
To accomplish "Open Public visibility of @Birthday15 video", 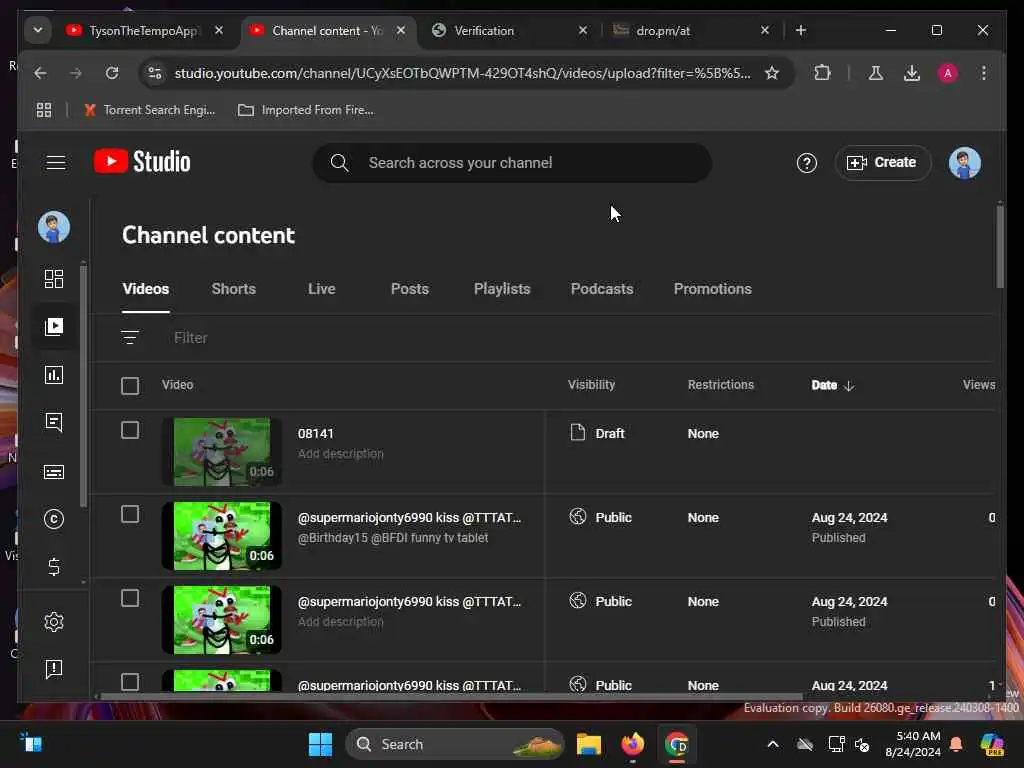I will (600, 517).
